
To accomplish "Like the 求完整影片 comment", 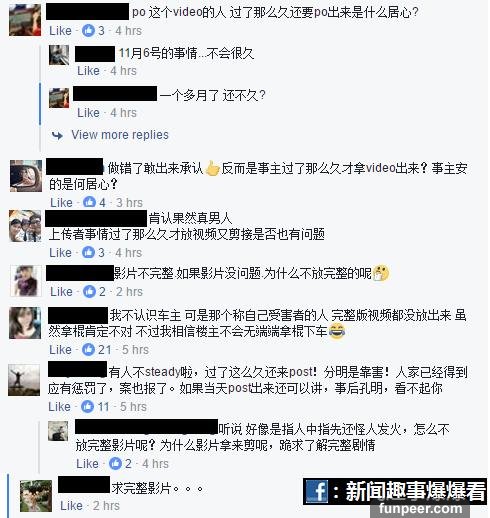I will point(71,506).
